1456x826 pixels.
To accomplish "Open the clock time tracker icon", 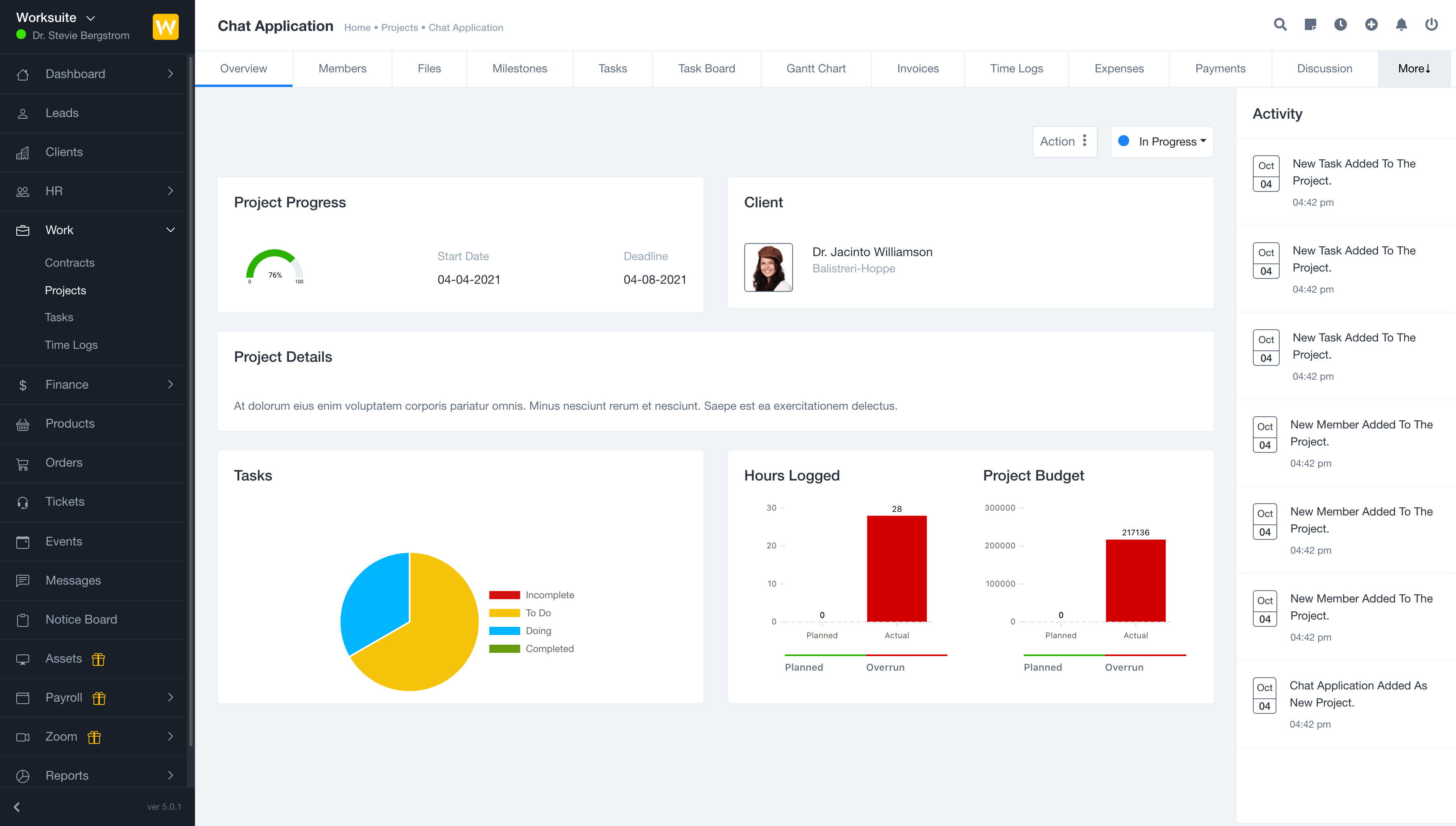I will [1340, 25].
